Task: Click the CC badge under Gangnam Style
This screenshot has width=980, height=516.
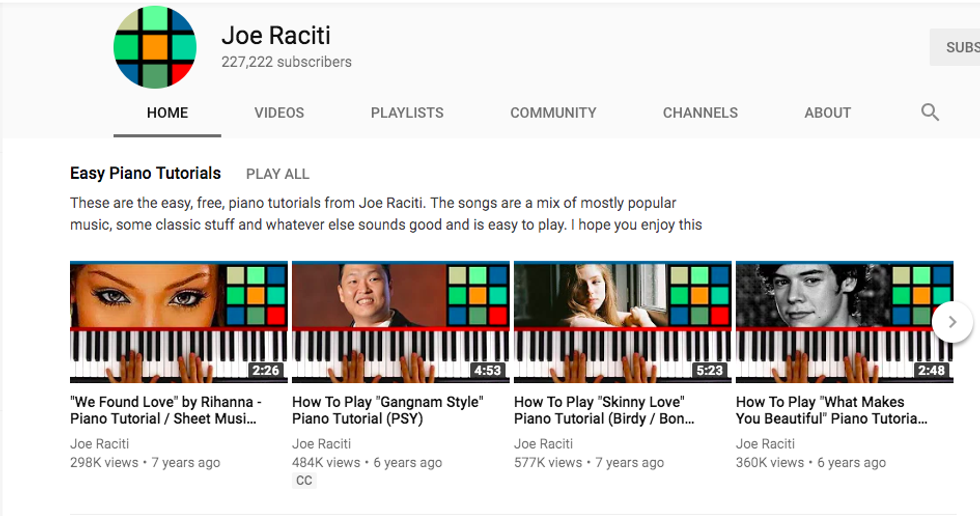Action: pyautogui.click(x=304, y=481)
